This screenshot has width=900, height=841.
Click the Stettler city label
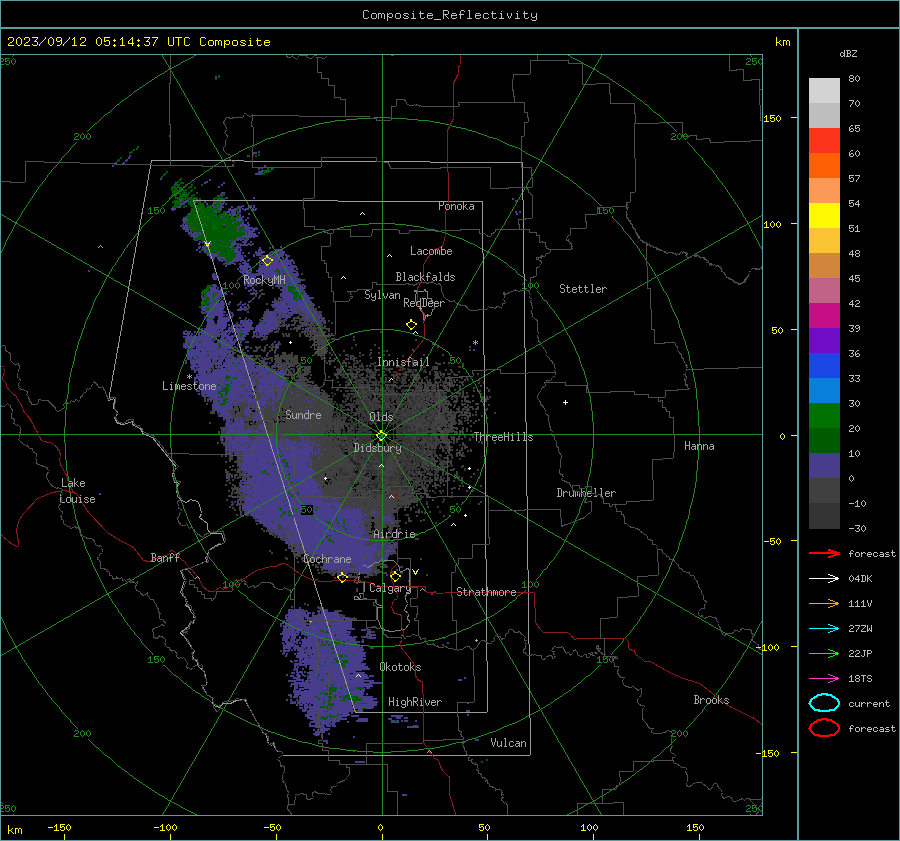583,289
